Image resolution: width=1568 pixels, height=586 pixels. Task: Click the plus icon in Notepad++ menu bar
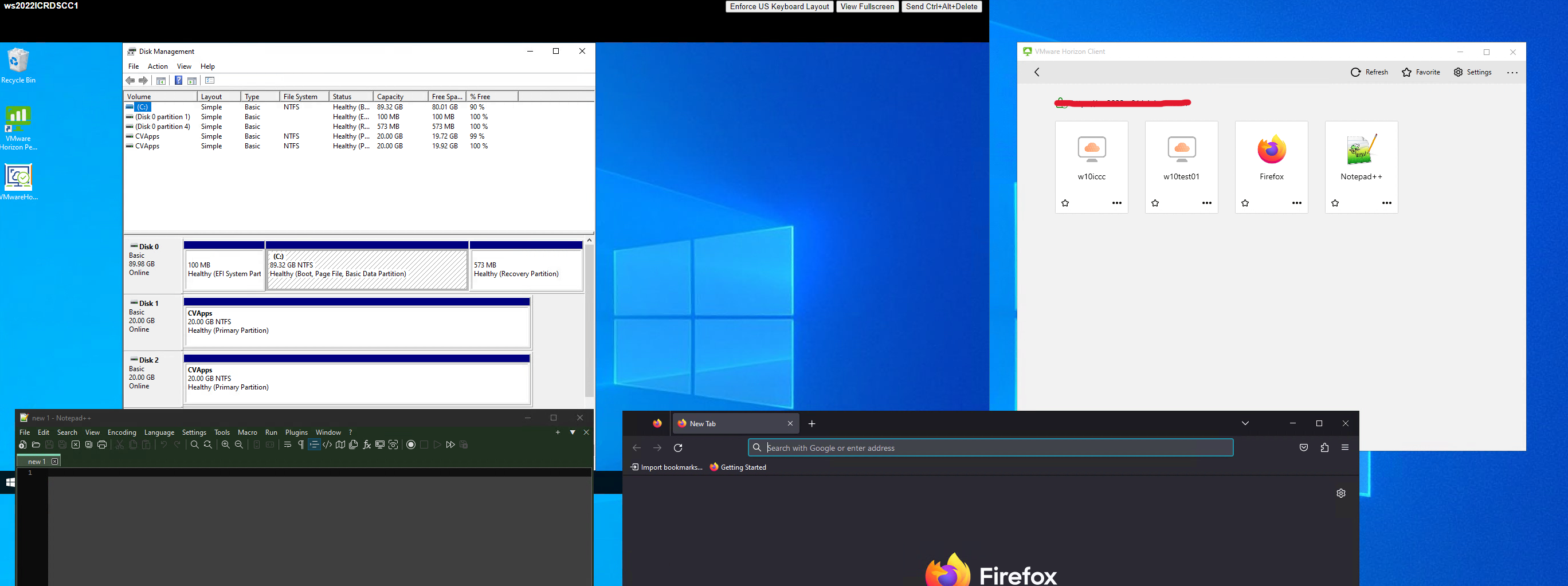tap(558, 432)
